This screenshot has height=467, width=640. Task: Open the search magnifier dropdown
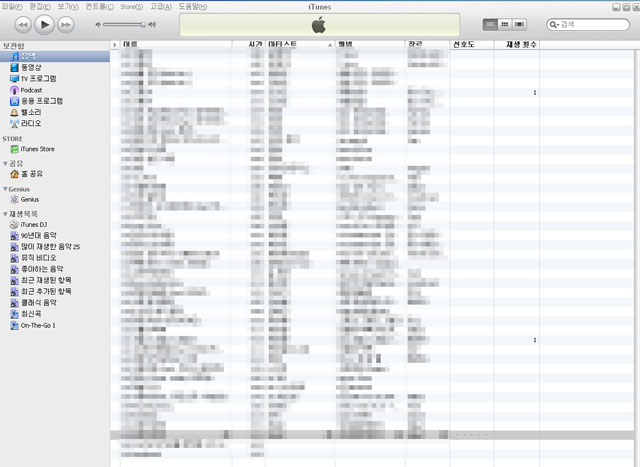[x=554, y=24]
